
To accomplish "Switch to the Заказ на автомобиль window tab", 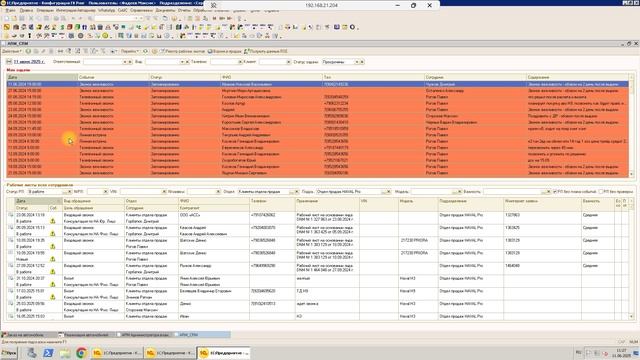I will (28, 335).
